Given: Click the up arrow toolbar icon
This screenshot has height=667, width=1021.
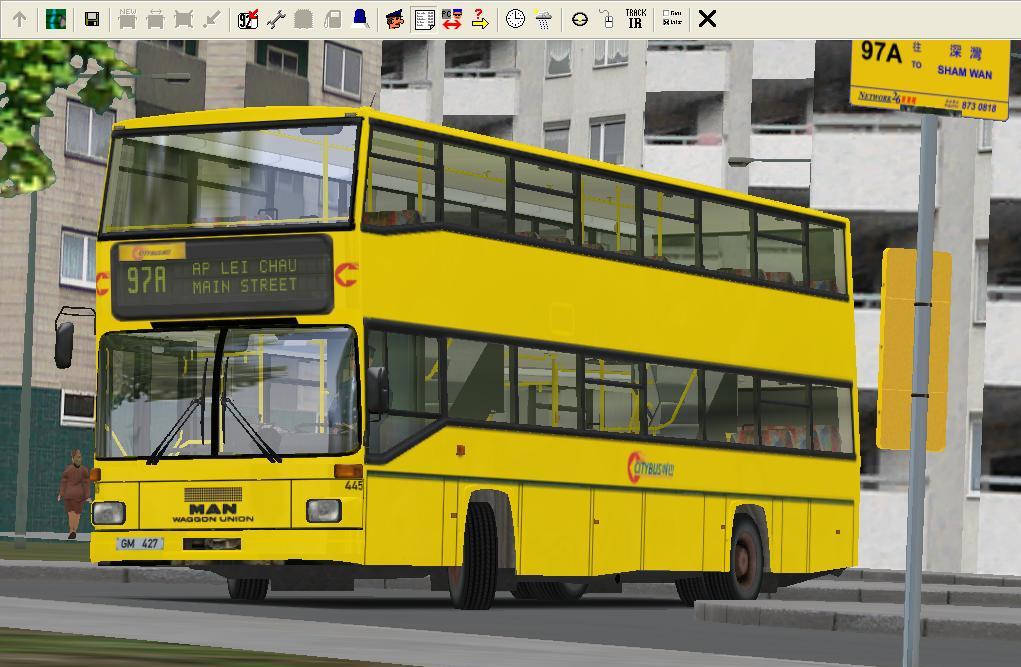Looking at the screenshot, I should click(x=19, y=19).
